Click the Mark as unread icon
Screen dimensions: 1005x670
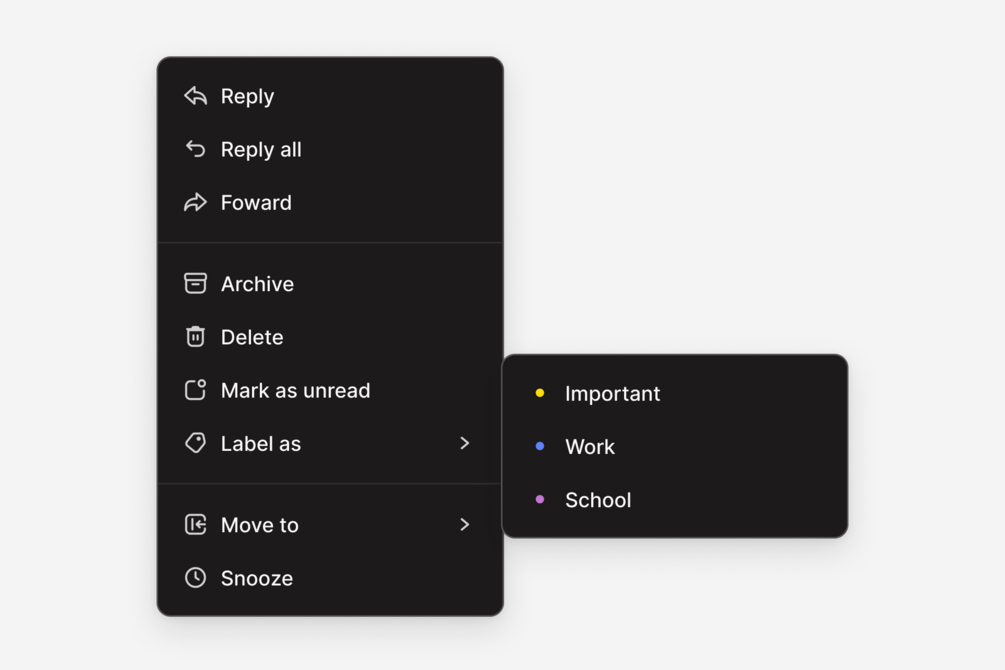195,390
